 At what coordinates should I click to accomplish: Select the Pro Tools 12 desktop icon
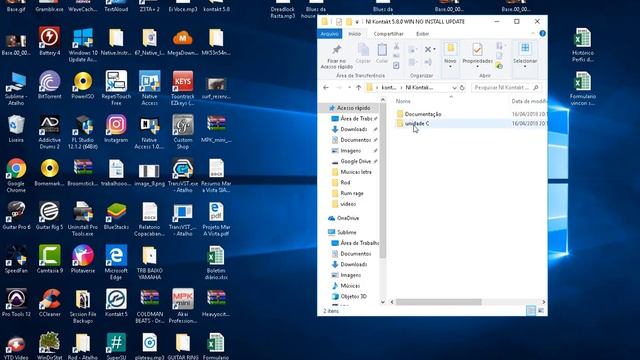(16, 303)
